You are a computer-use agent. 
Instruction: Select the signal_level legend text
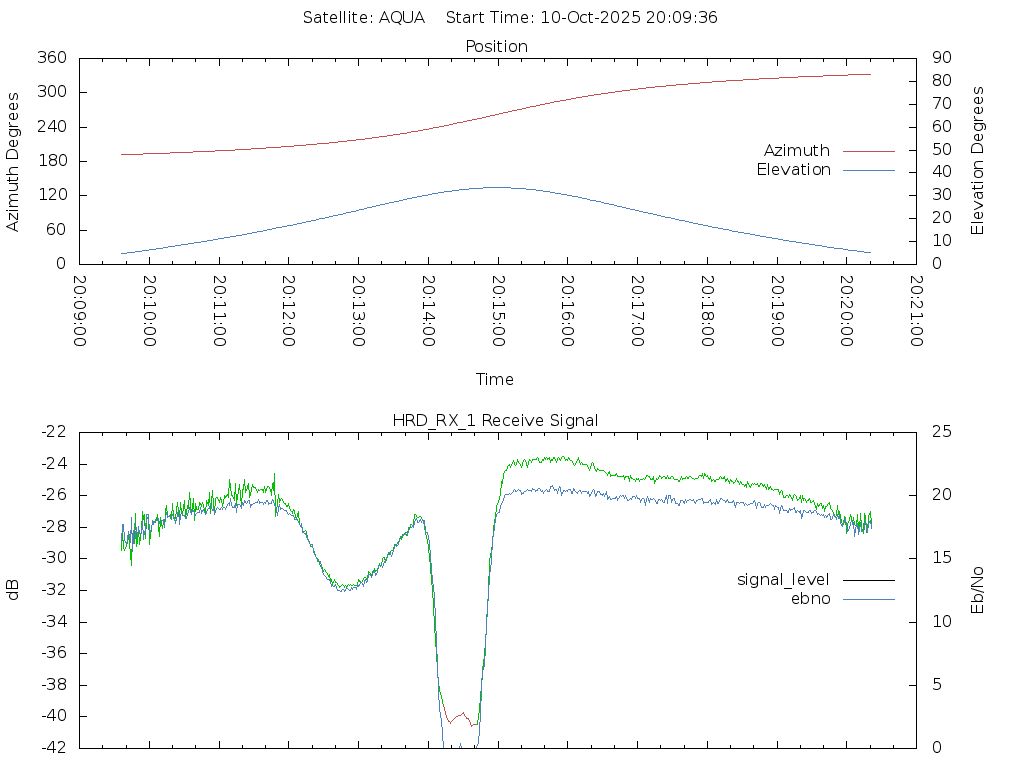tap(783, 580)
